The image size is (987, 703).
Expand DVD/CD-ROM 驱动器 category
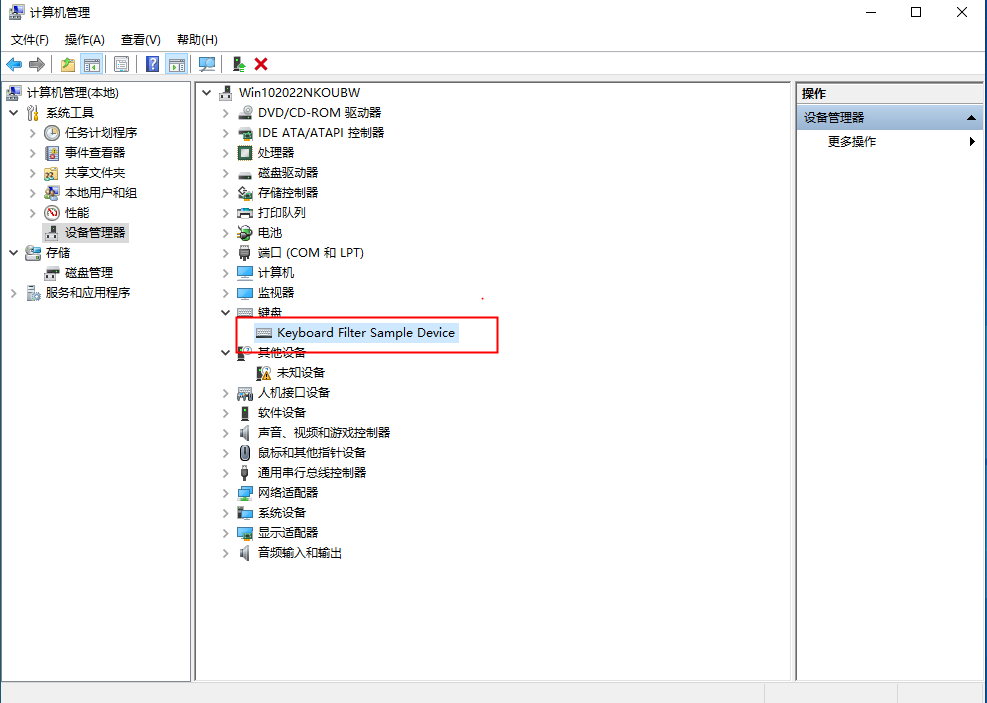[225, 113]
